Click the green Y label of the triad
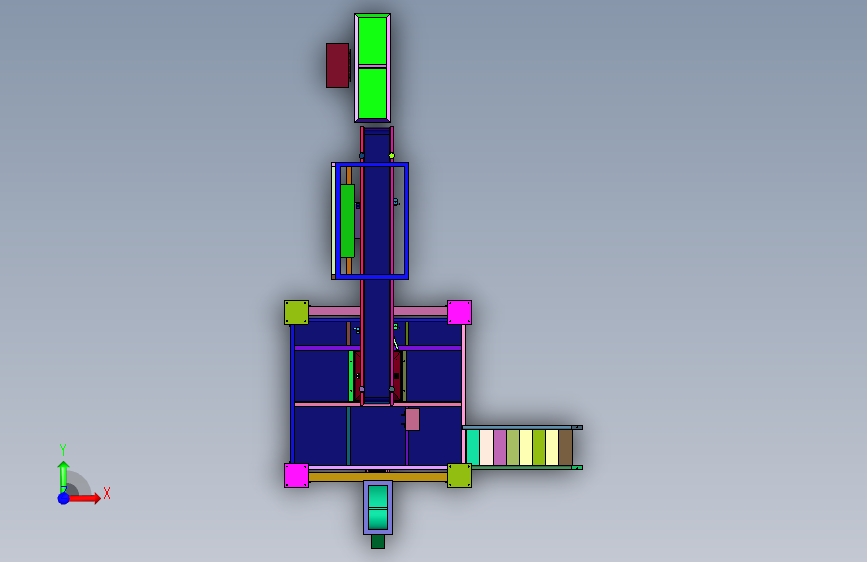This screenshot has width=867, height=562. (63, 450)
